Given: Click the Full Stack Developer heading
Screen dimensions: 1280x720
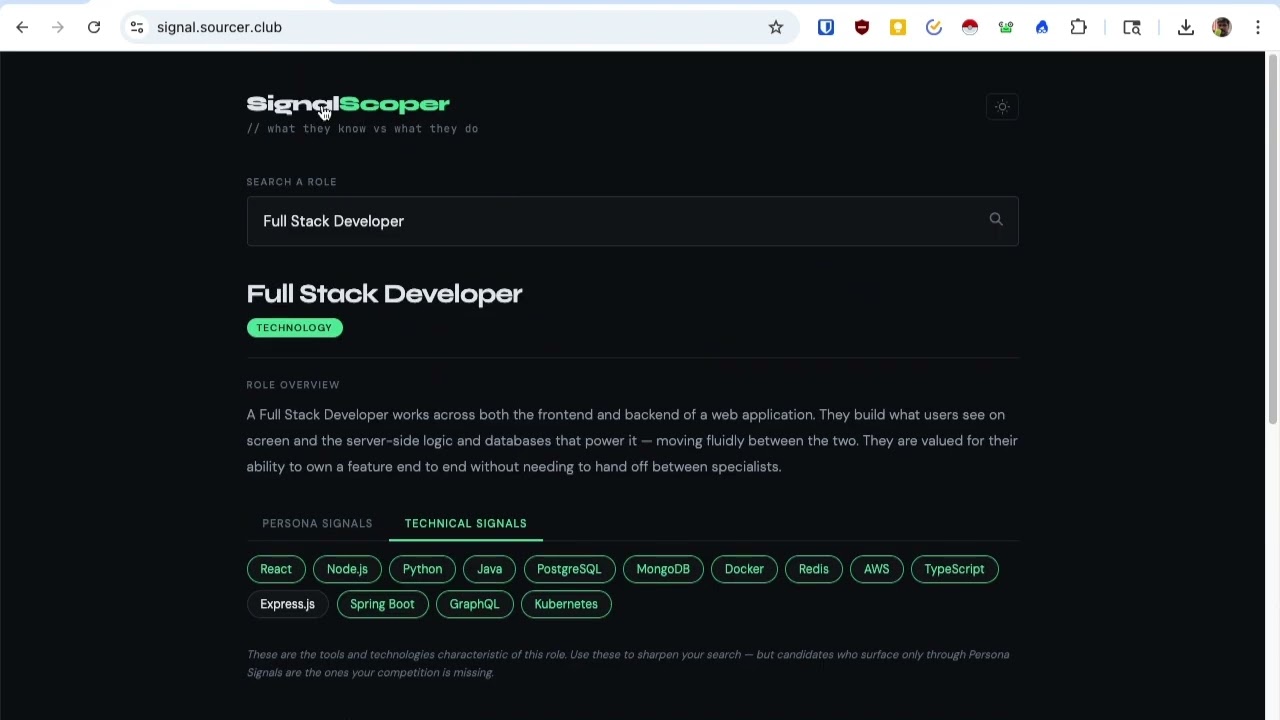Looking at the screenshot, I should pos(384,294).
